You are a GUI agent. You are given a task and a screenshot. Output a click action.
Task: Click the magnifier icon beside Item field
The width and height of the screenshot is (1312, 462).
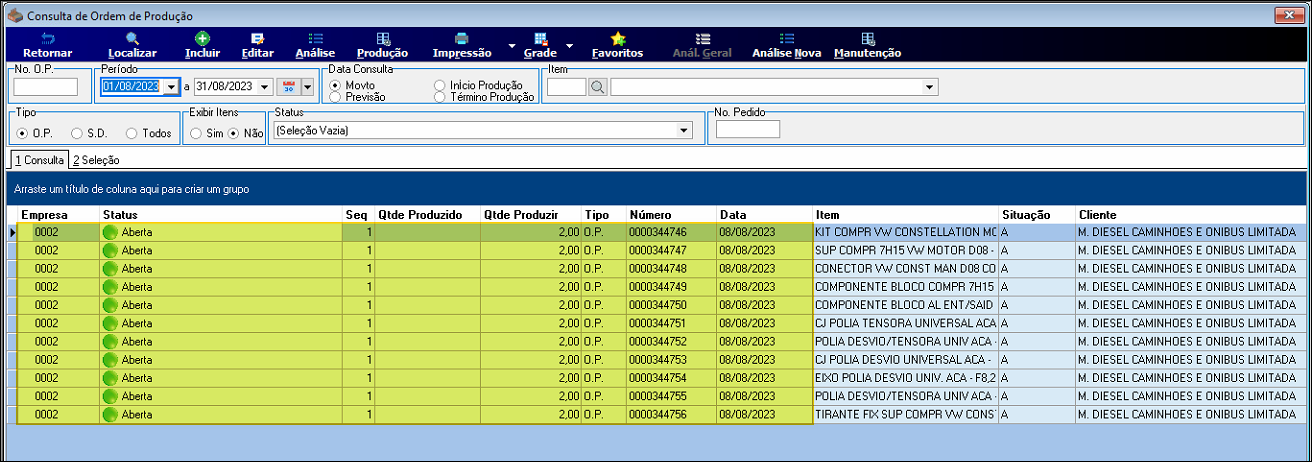[x=597, y=87]
